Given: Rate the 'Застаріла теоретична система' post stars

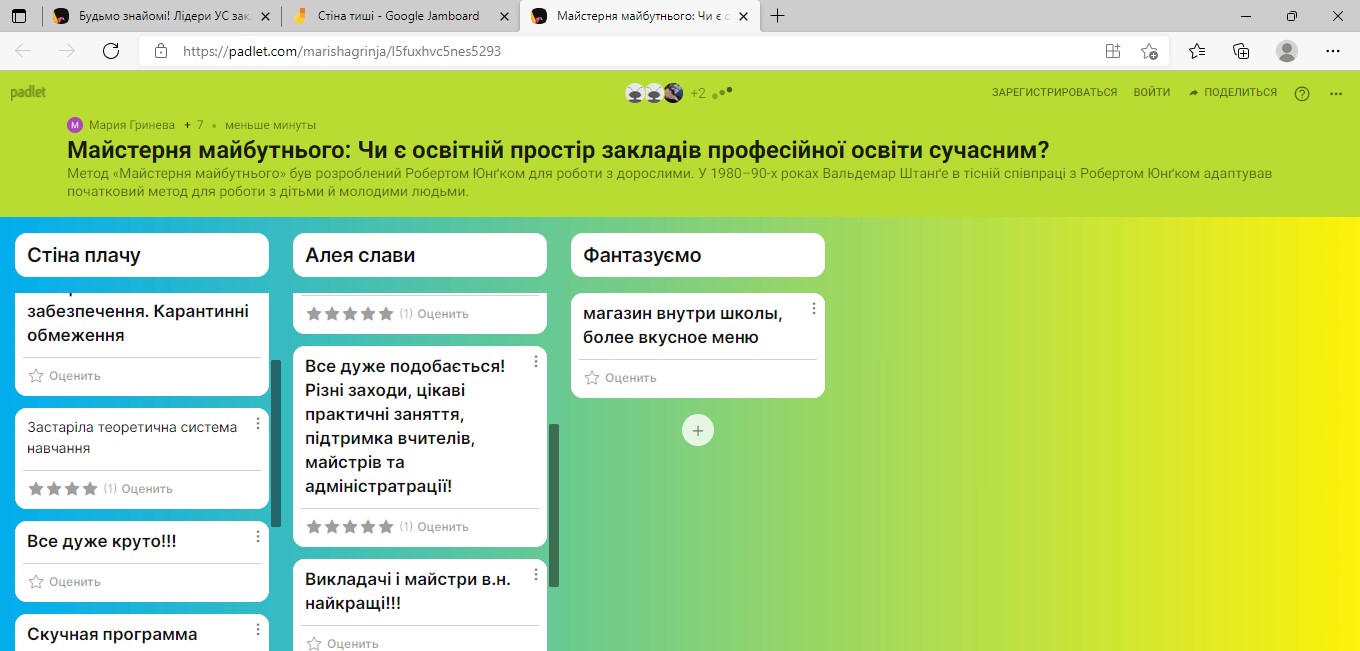Looking at the screenshot, I should coord(62,489).
